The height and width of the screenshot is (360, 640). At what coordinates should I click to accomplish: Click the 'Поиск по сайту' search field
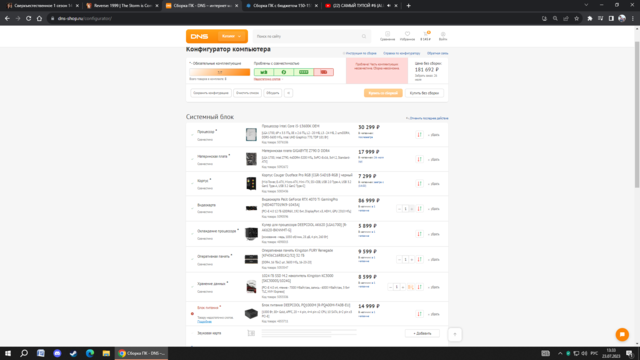click(308, 36)
